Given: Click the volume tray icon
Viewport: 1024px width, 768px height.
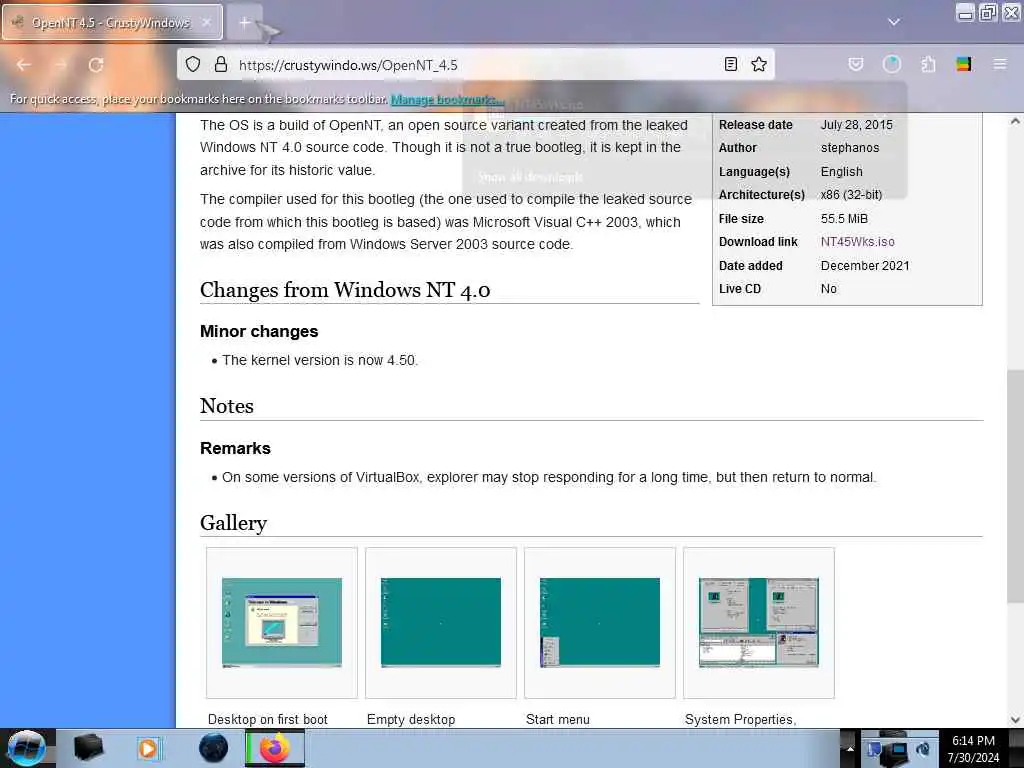Looking at the screenshot, I should pyautogui.click(x=923, y=750).
